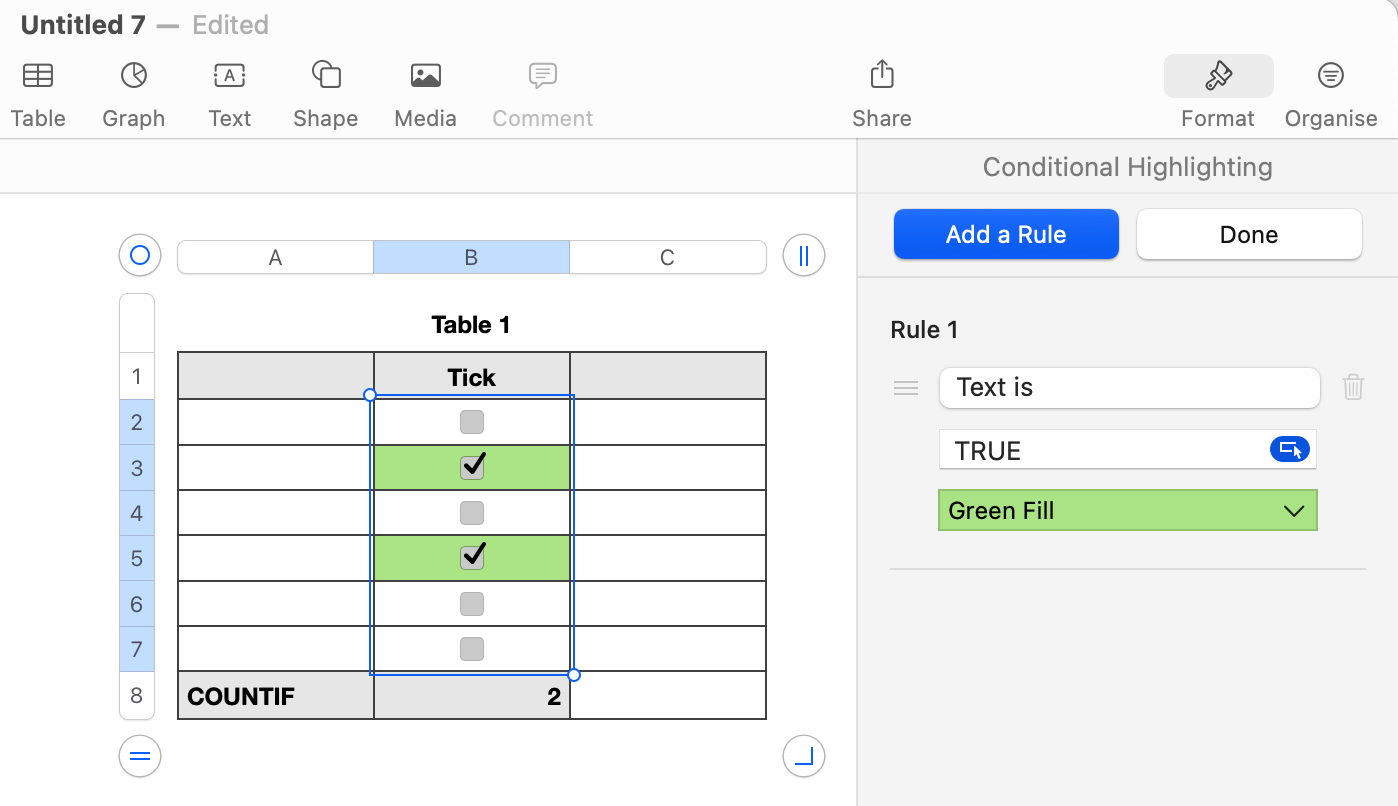Open the Green Fill style dropdown
This screenshot has width=1398, height=806.
1127,511
